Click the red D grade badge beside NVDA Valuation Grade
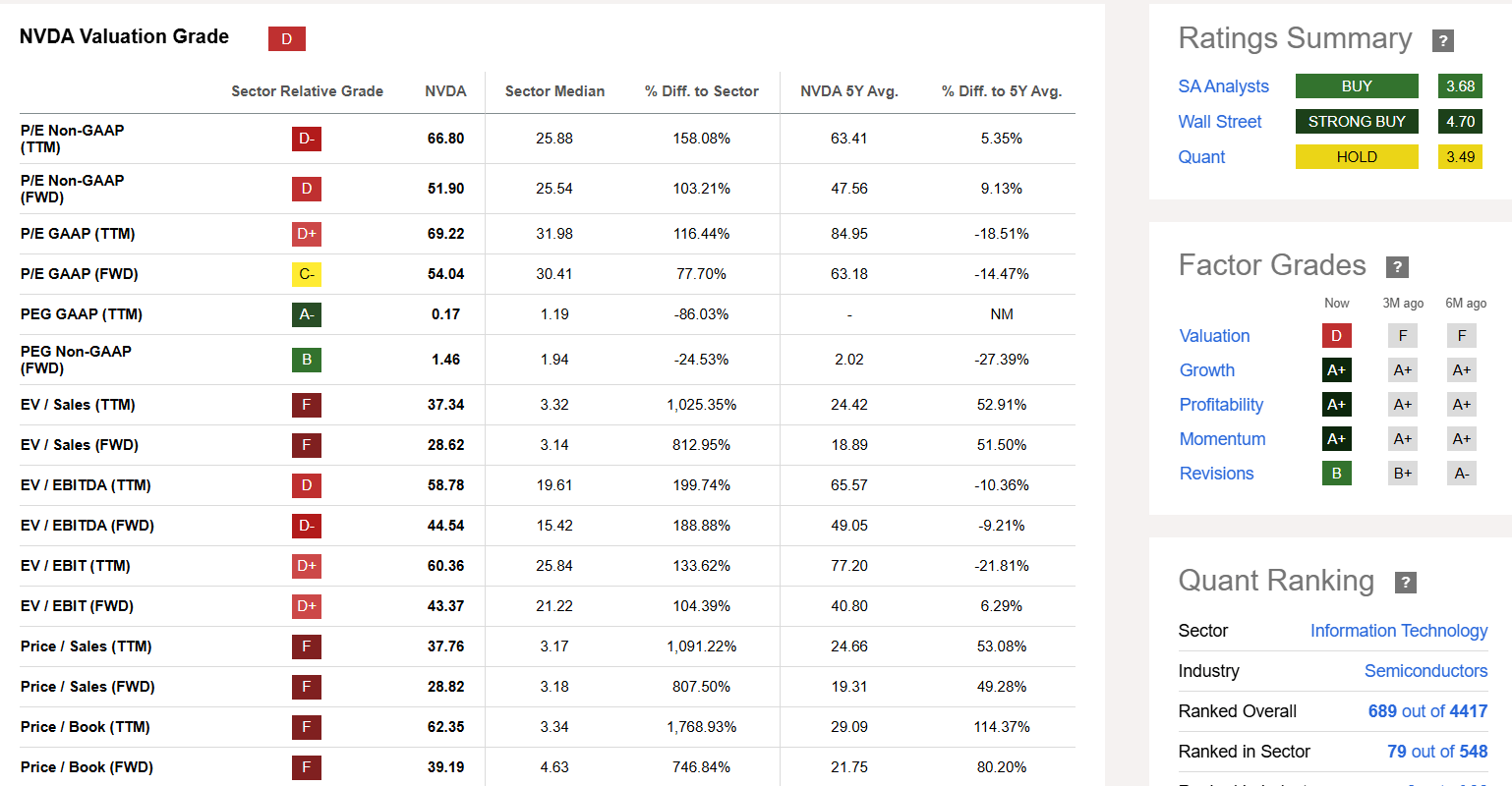Screen dimensions: 1512x786 pyautogui.click(x=287, y=38)
